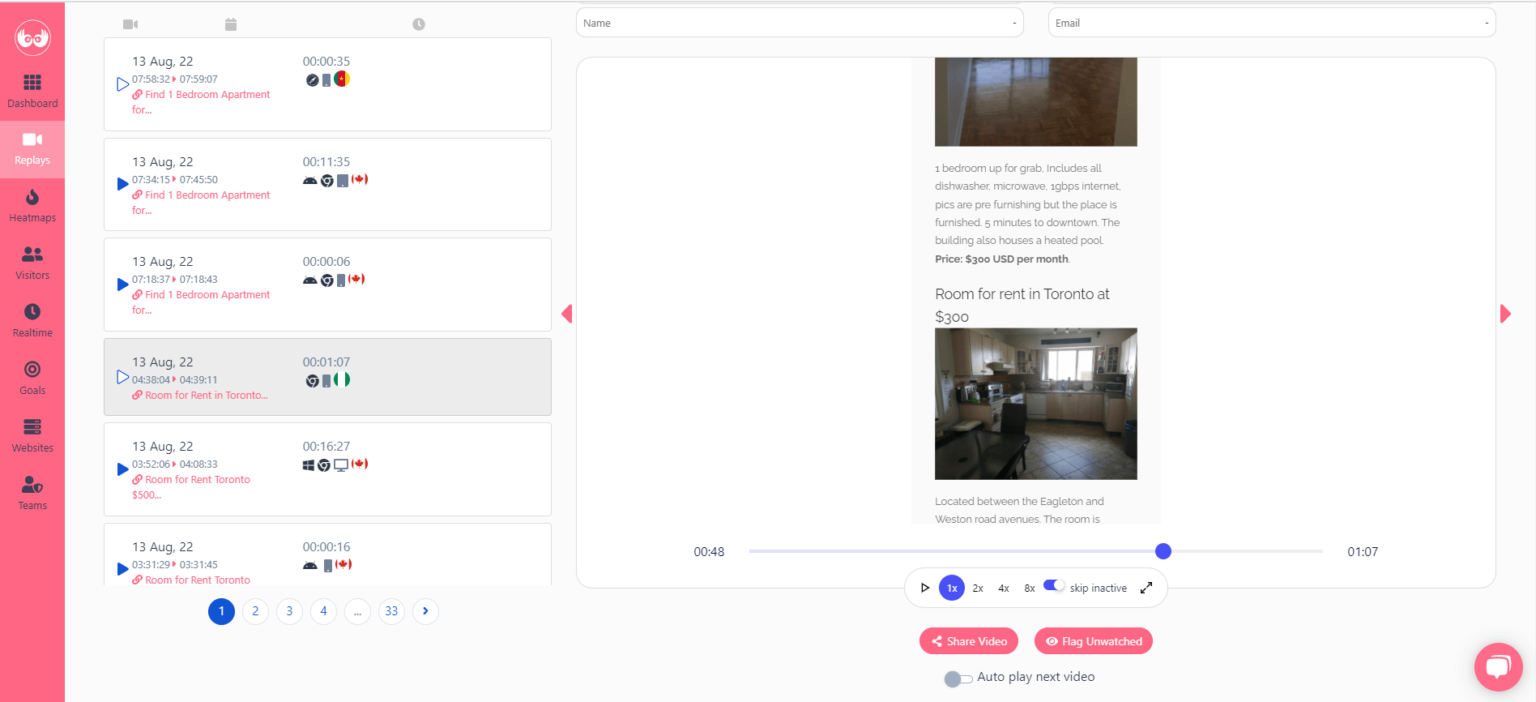The width and height of the screenshot is (1536, 702).
Task: Expand the Email dropdown filter
Action: click(1271, 23)
